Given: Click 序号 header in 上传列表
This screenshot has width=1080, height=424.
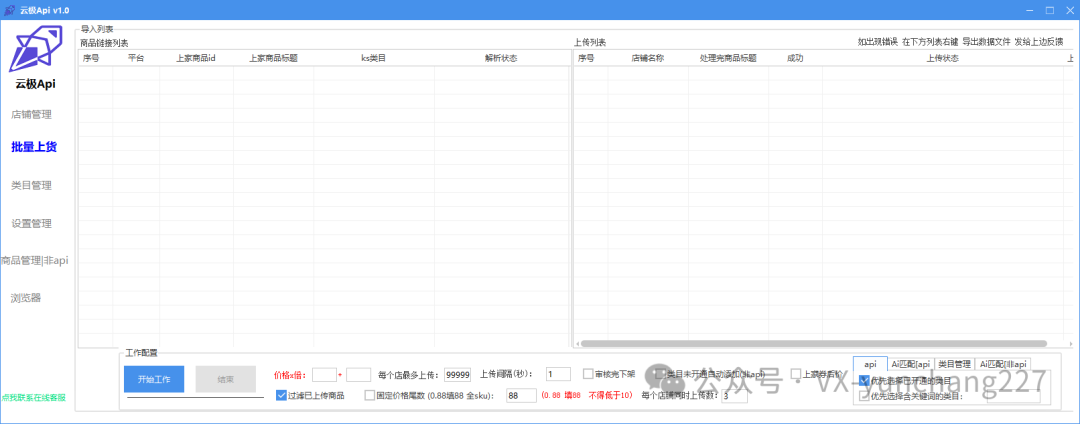Looking at the screenshot, I should click(586, 58).
